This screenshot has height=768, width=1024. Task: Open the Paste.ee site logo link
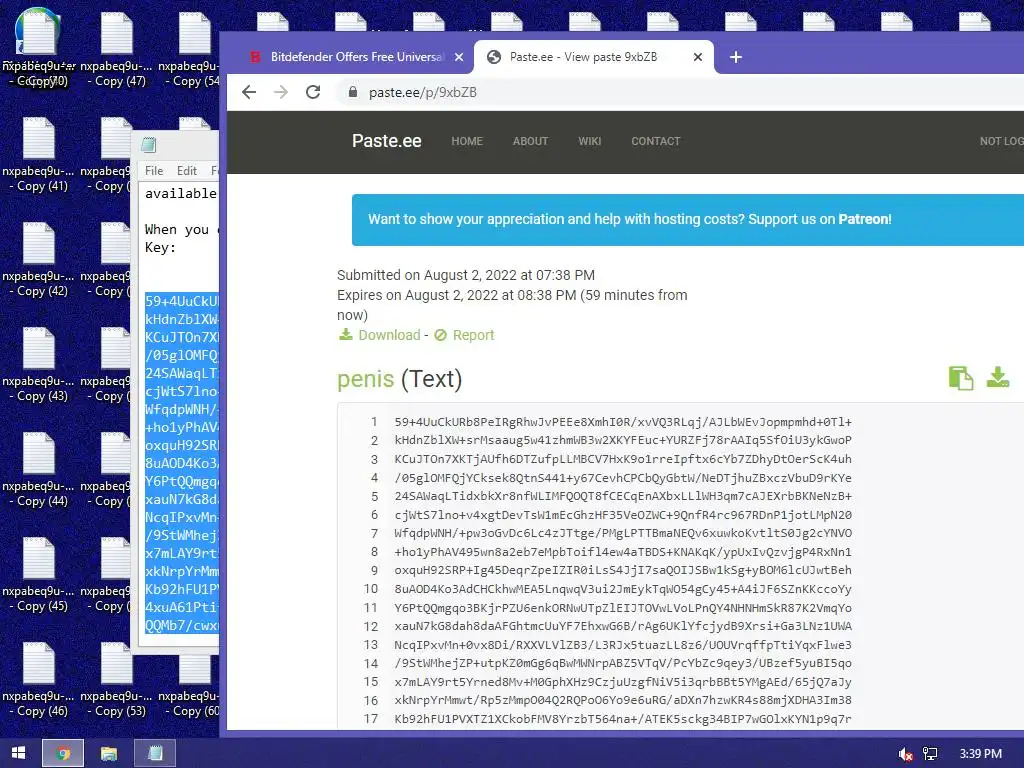coord(387,141)
